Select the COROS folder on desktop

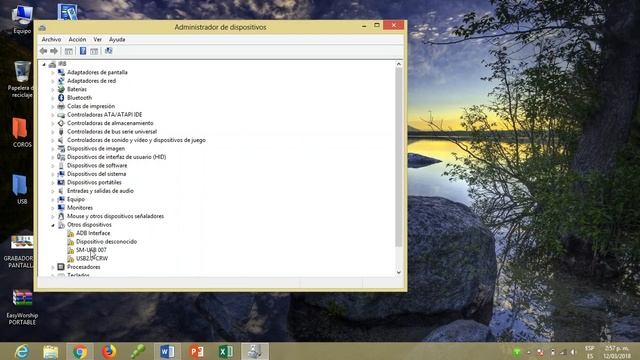tap(21, 133)
